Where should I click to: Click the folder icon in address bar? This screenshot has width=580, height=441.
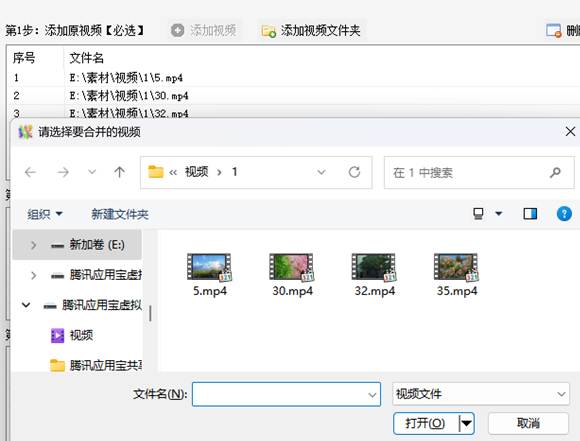tap(156, 172)
